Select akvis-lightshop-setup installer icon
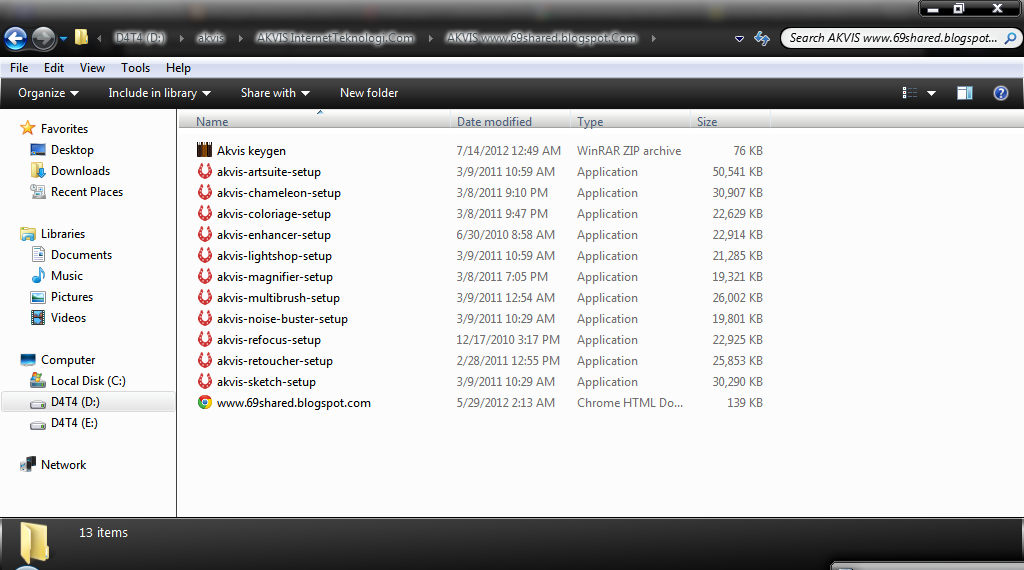The width and height of the screenshot is (1024, 570). point(204,255)
